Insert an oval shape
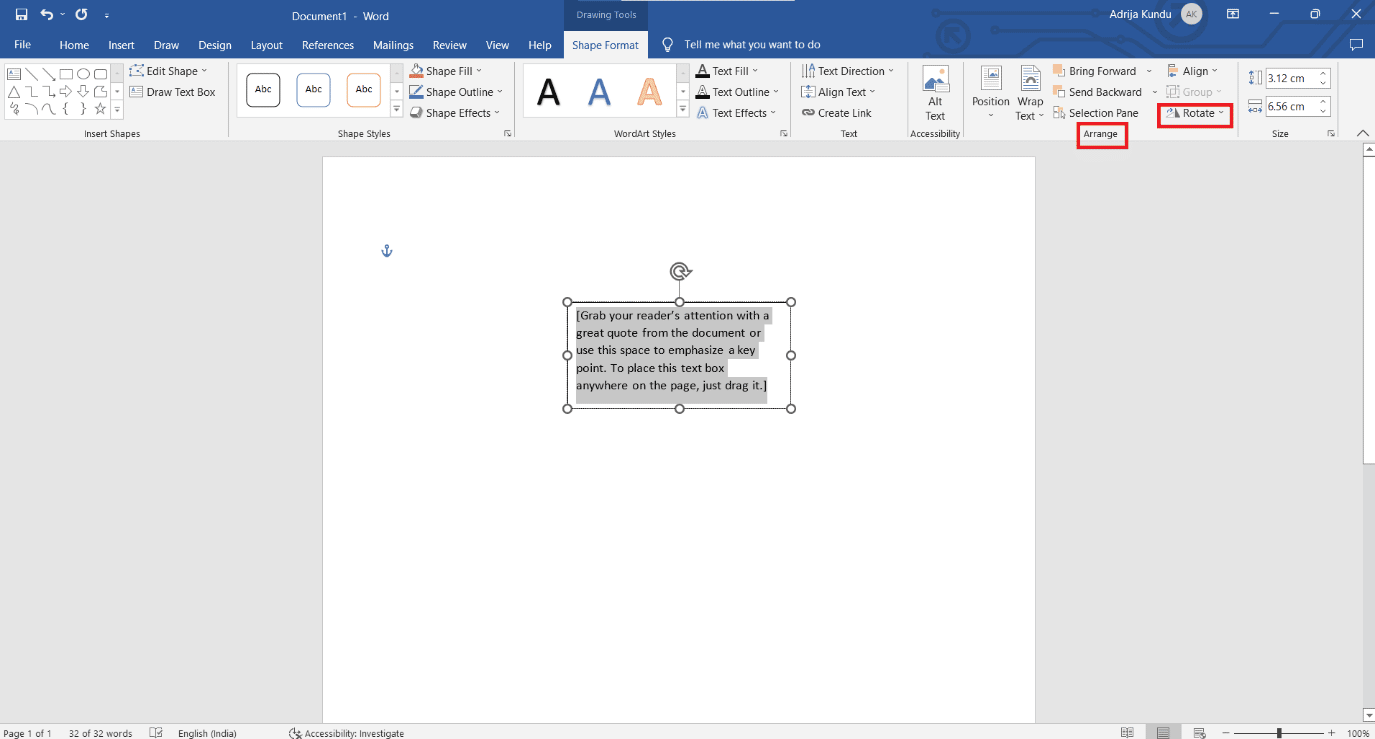Image resolution: width=1375 pixels, height=739 pixels. pos(84,73)
